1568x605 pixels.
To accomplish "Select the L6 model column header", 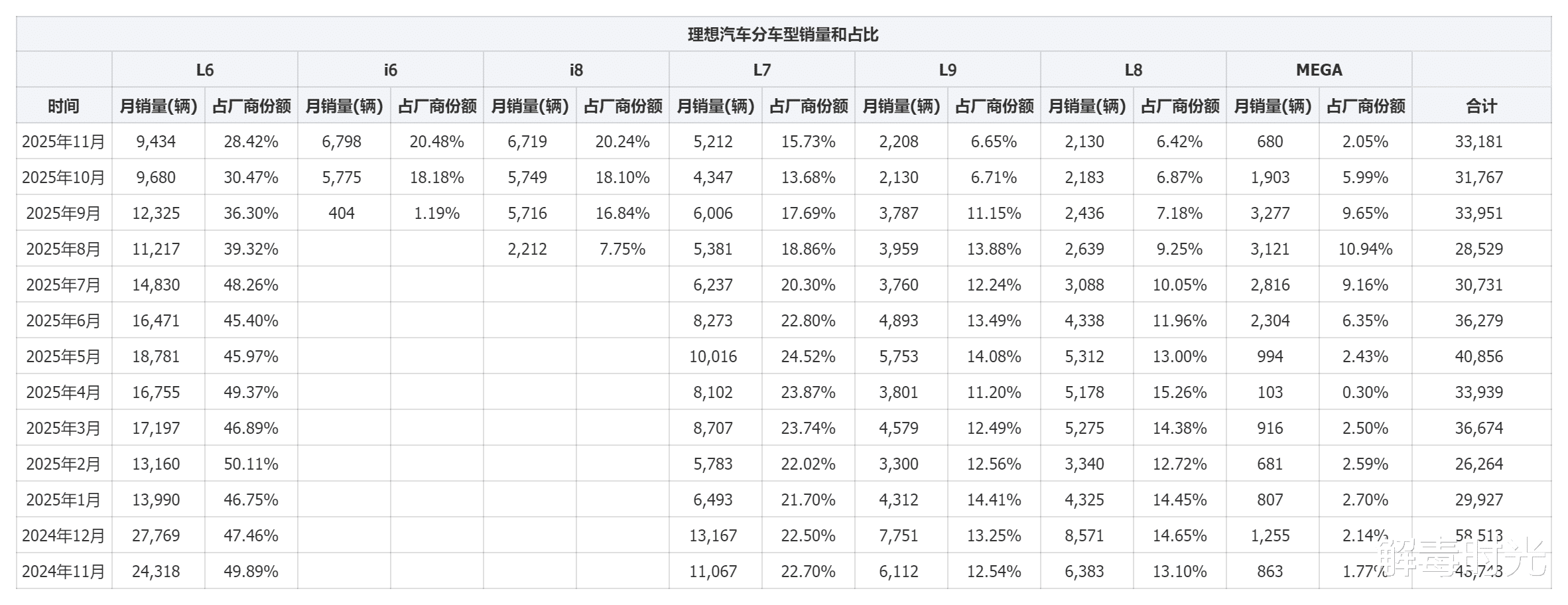I will (x=205, y=70).
